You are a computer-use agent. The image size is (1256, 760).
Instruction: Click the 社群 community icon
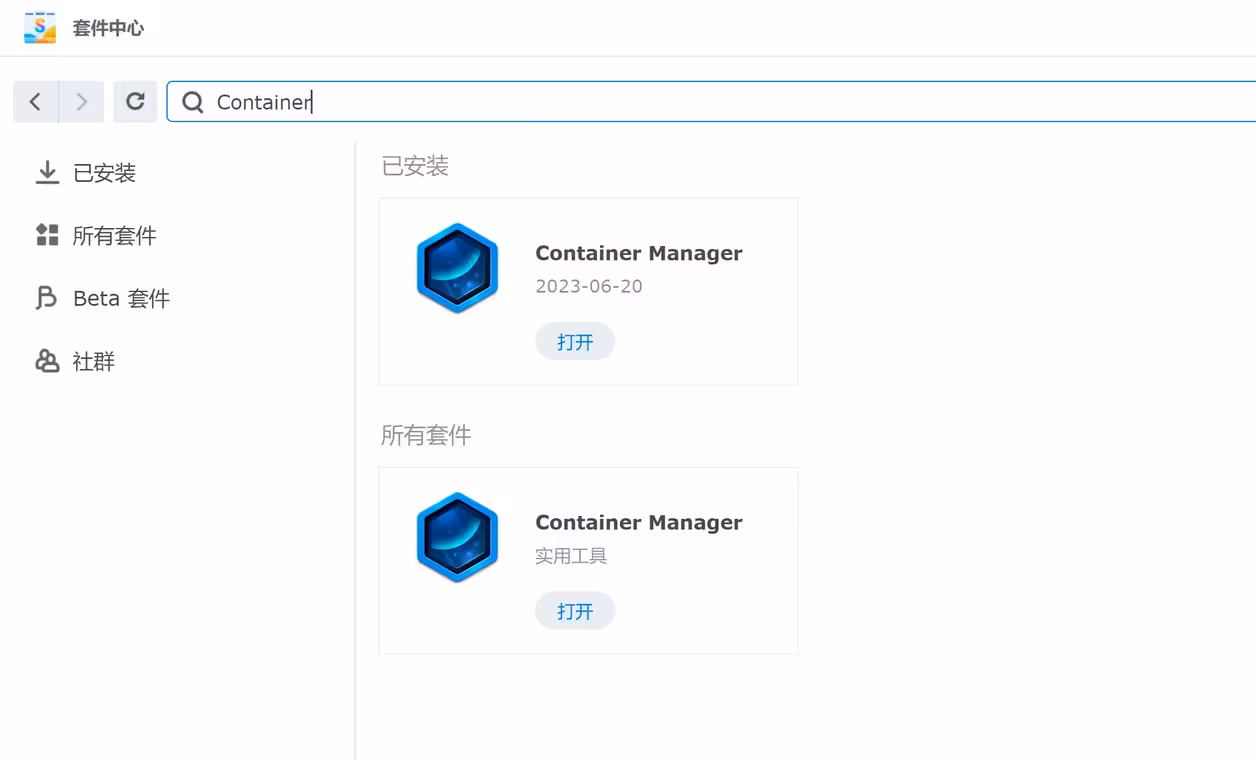click(47, 361)
